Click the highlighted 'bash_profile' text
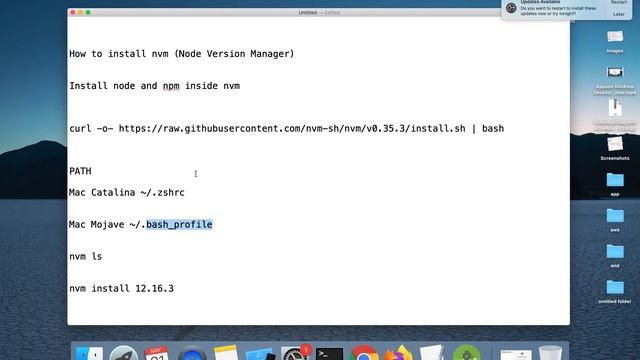This screenshot has height=360, width=640. point(179,224)
